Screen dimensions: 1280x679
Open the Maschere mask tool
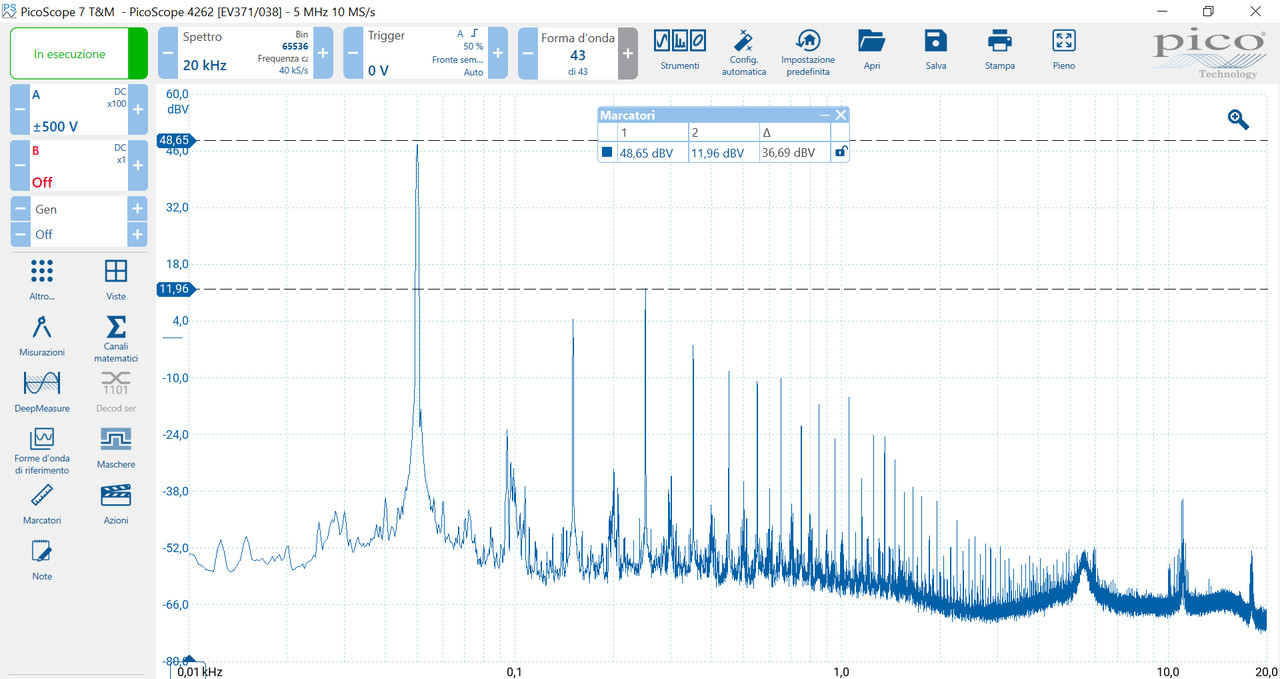click(x=116, y=448)
